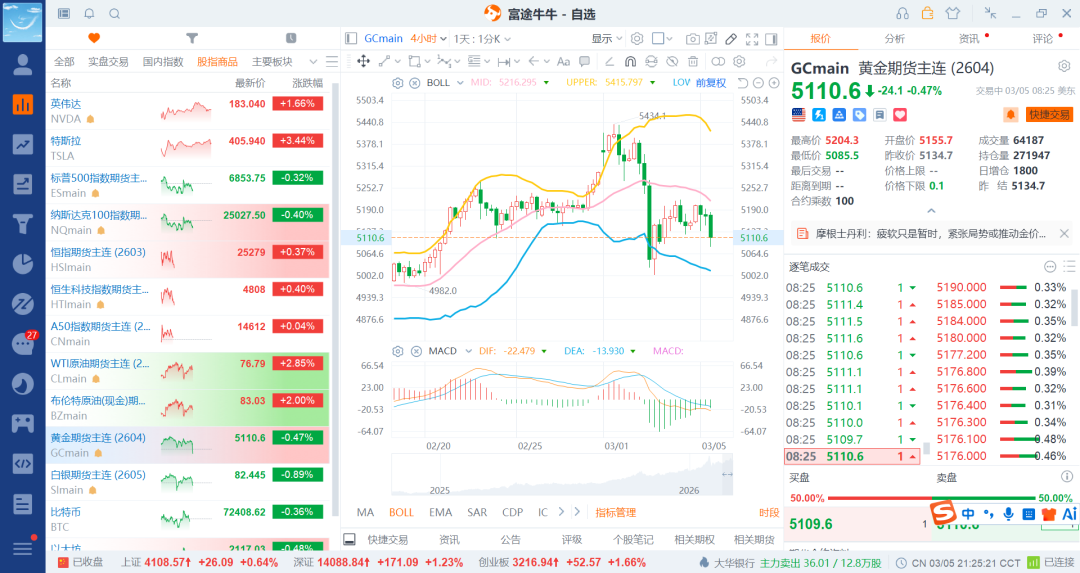Show more indicator options with right chevron
Image resolution: width=1080 pixels, height=573 pixels.
[x=561, y=512]
